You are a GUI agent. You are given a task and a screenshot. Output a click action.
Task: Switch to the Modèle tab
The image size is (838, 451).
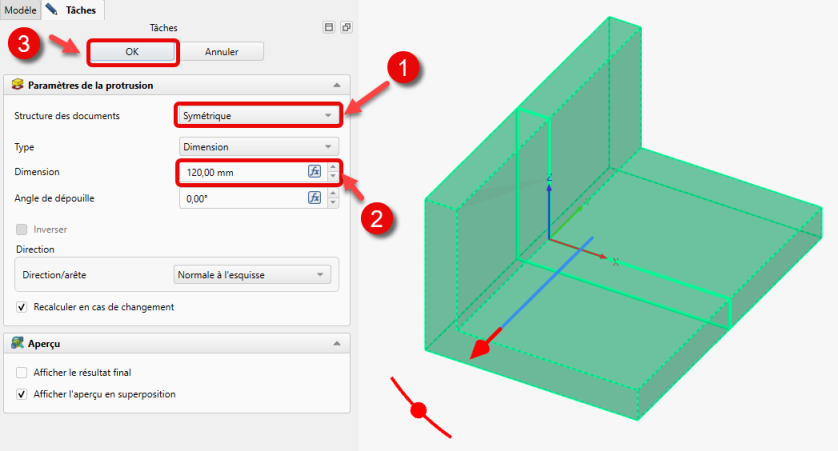pyautogui.click(x=21, y=9)
